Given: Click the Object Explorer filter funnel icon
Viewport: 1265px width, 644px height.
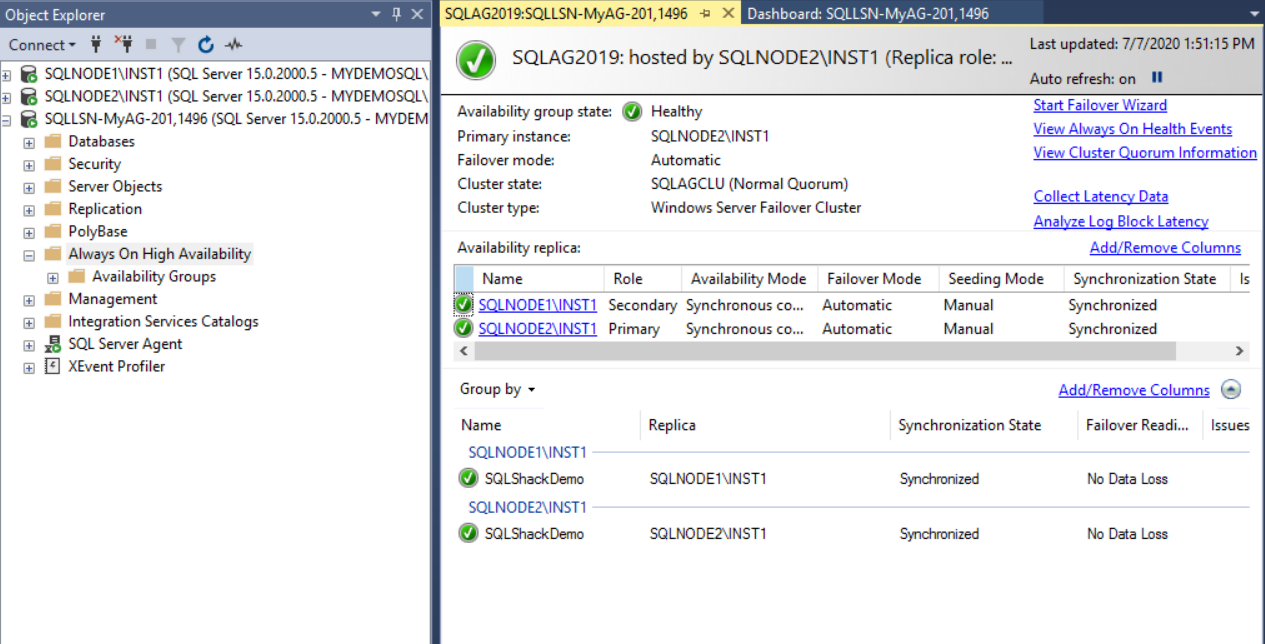Looking at the screenshot, I should (x=178, y=44).
